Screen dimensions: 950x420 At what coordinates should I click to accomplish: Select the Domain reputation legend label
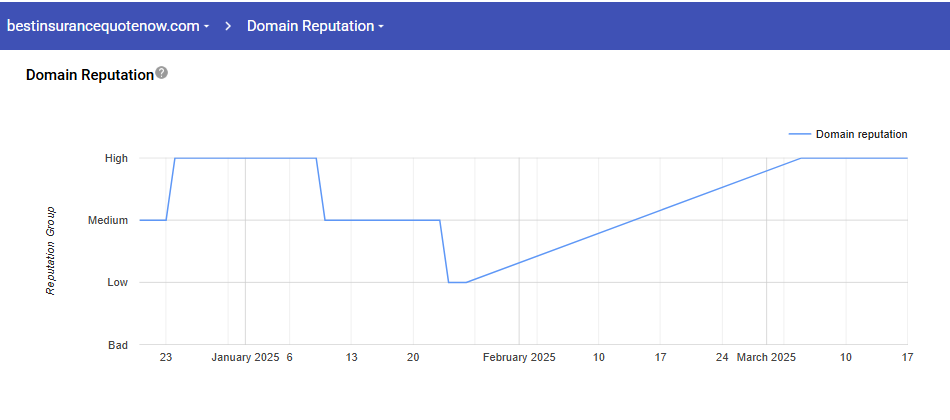861,134
